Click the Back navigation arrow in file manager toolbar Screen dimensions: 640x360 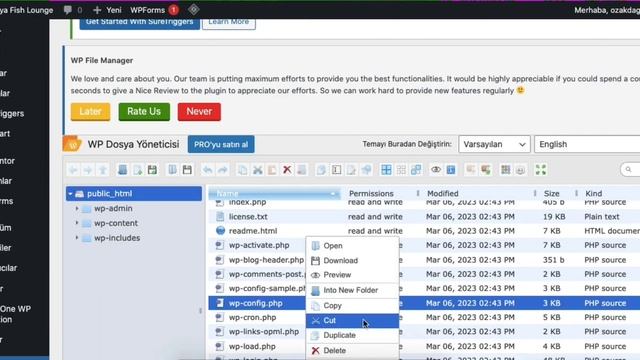(73, 170)
